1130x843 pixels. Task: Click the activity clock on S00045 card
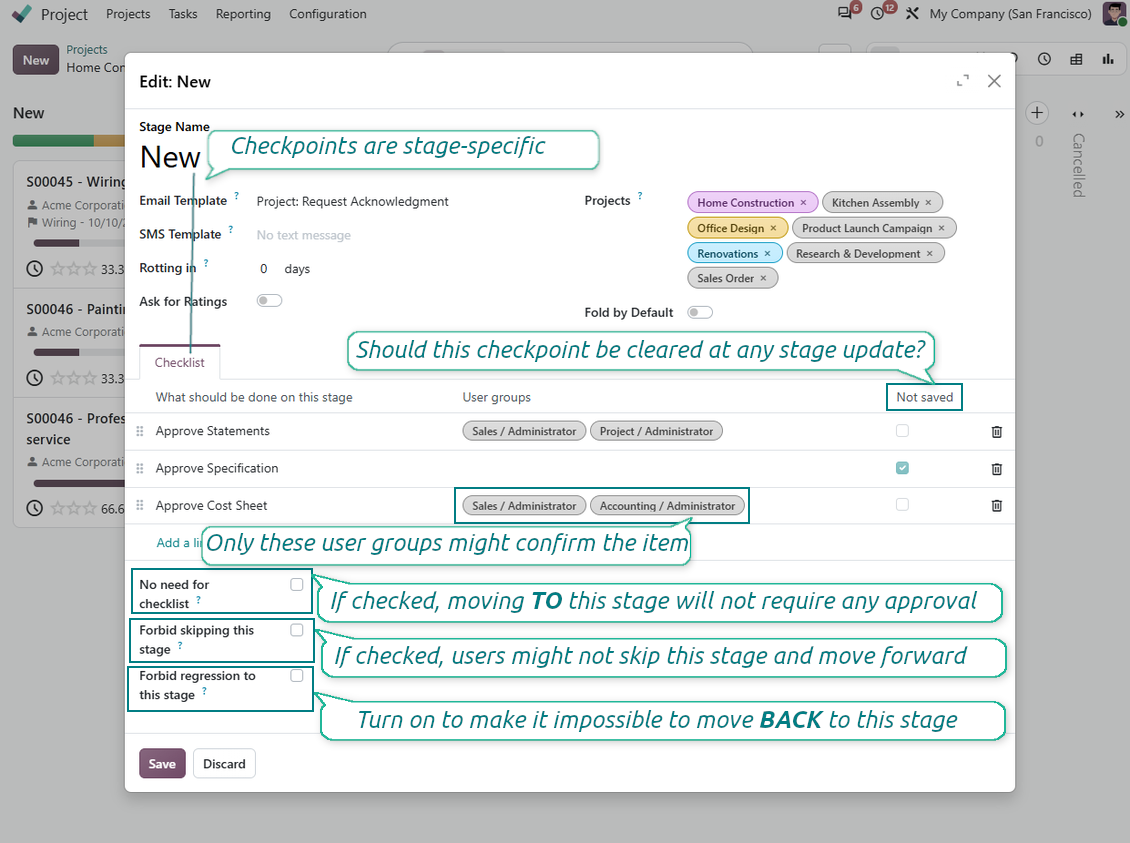pyautogui.click(x=35, y=269)
